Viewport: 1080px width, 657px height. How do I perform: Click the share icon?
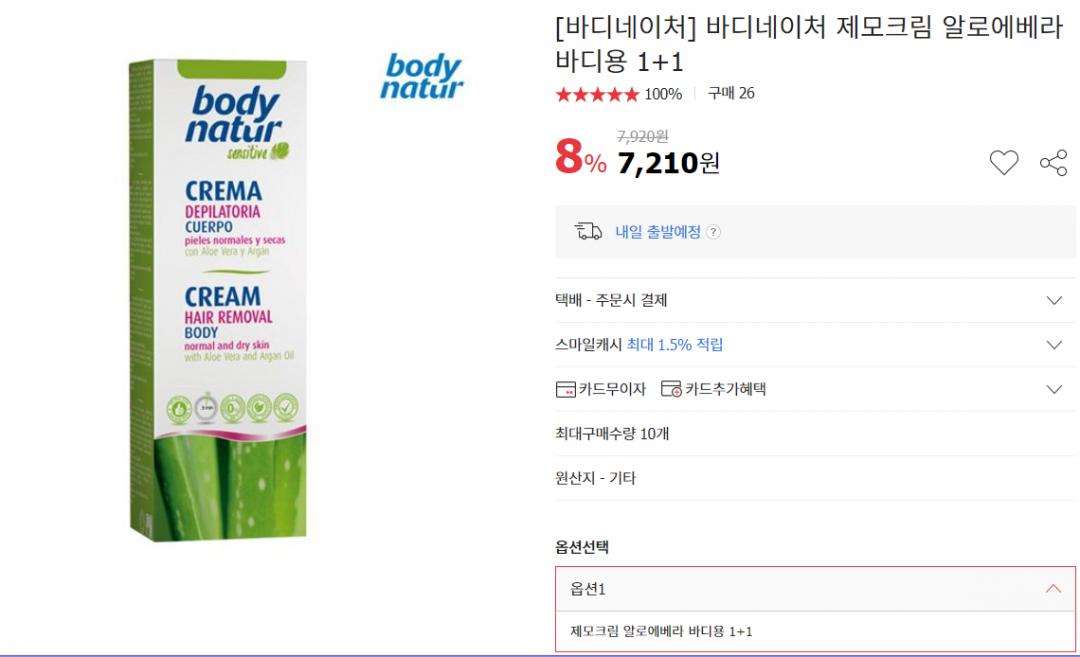(1053, 162)
